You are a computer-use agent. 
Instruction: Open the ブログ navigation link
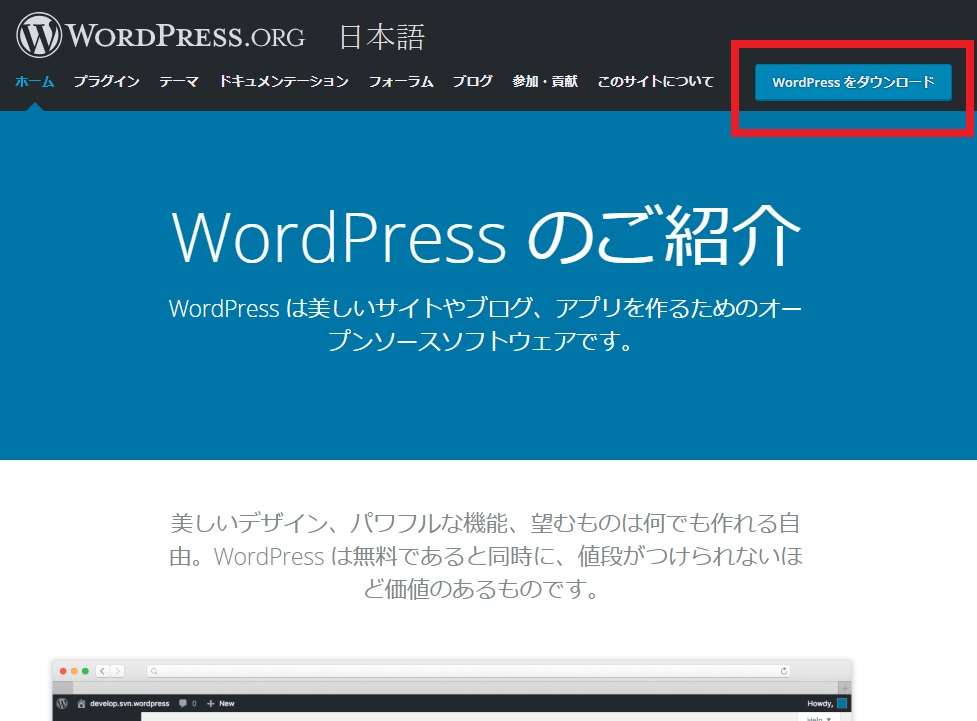point(472,81)
